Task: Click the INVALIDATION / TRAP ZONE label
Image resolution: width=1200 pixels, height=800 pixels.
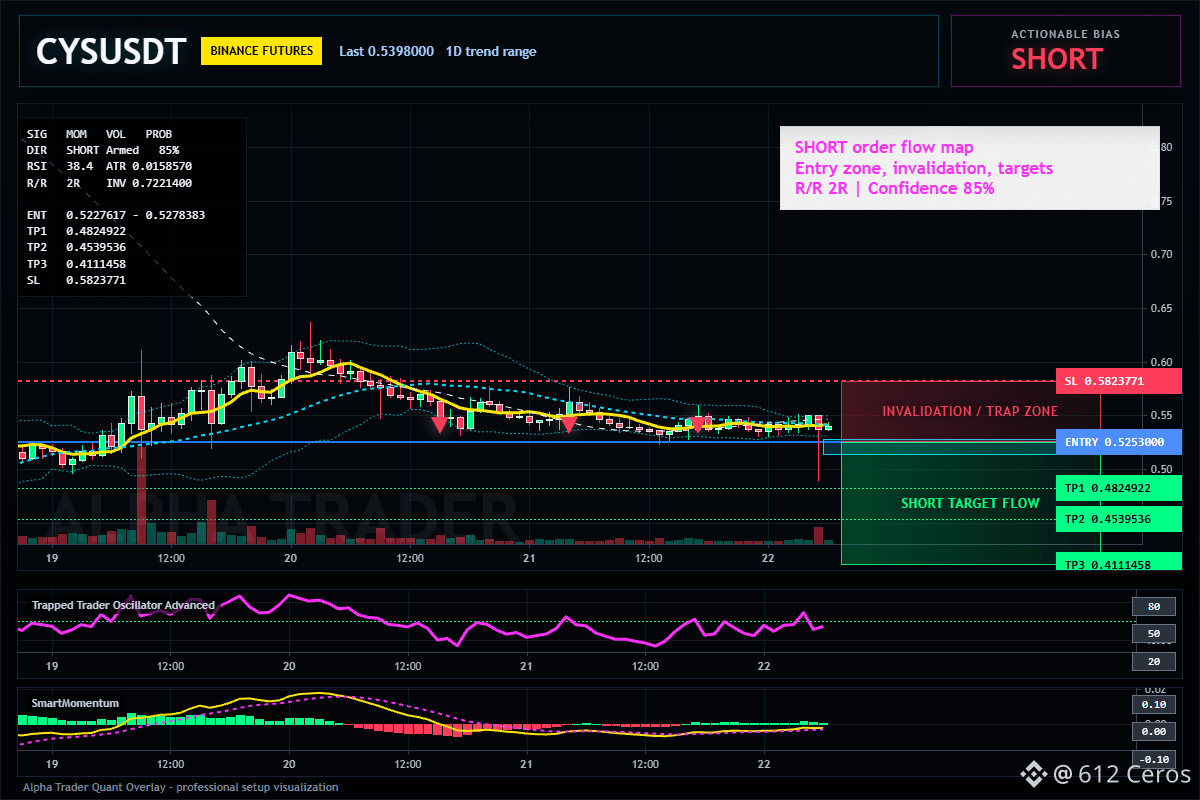Action: coord(969,411)
